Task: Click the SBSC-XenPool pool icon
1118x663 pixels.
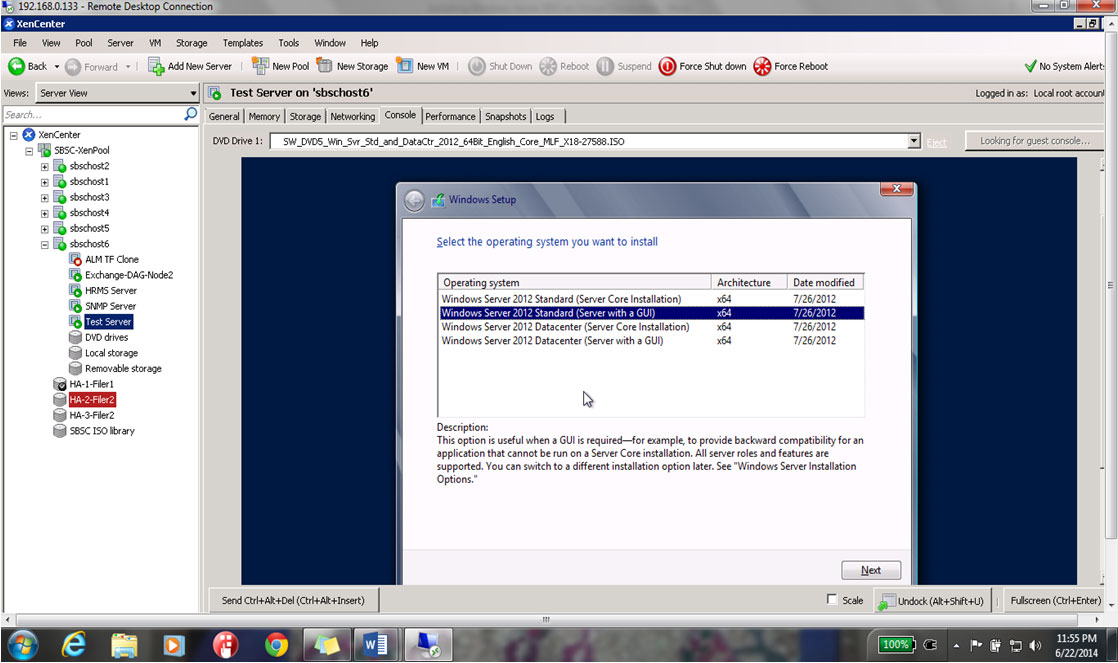Action: tap(44, 150)
